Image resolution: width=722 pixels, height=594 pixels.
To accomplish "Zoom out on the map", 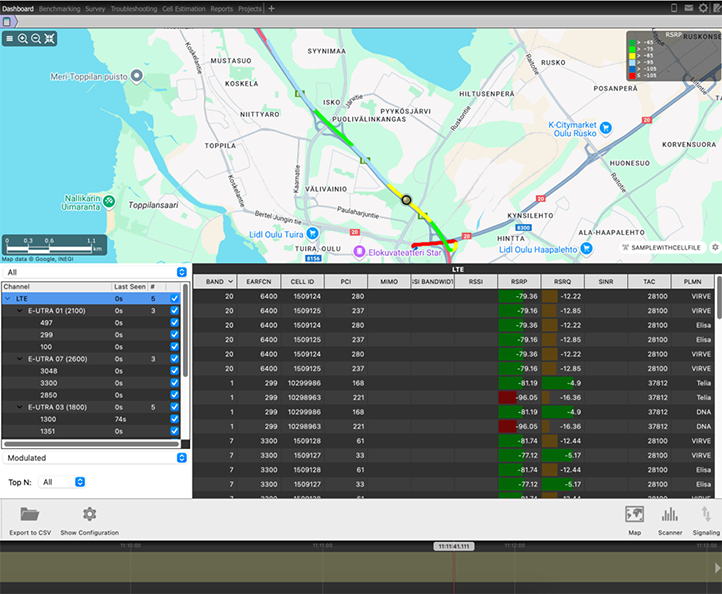I will (36, 38).
